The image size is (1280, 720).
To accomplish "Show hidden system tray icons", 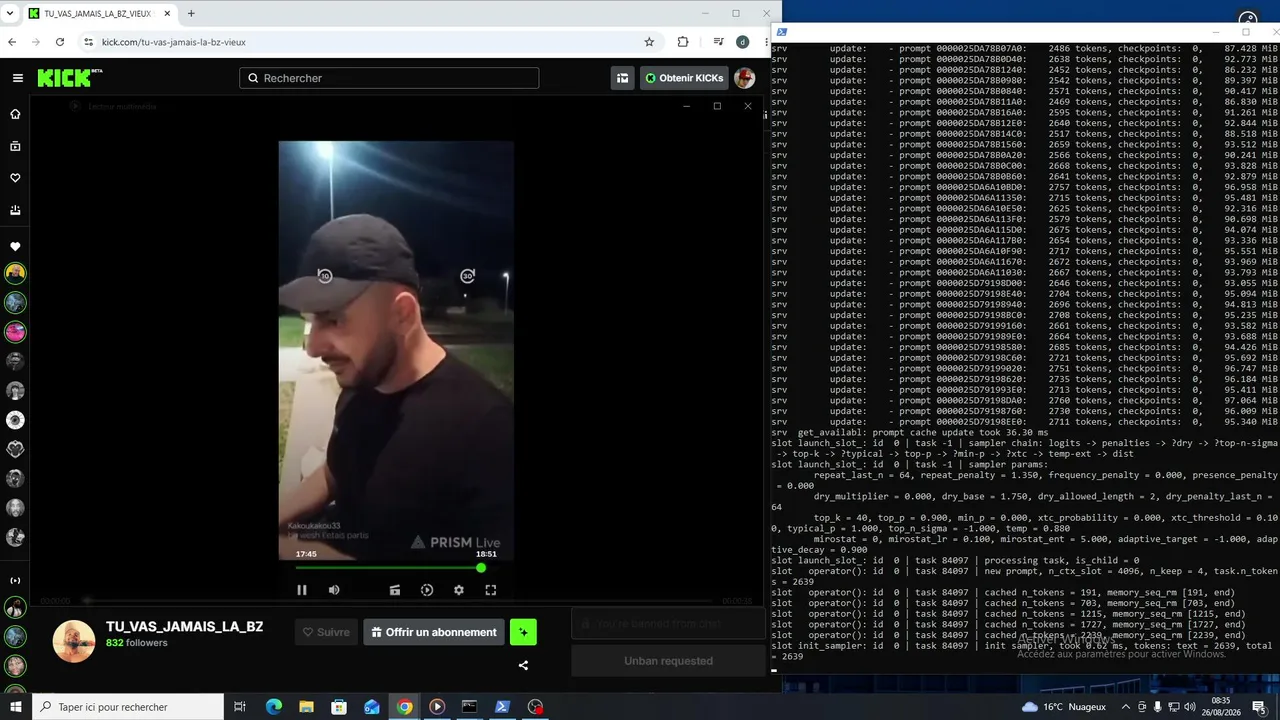I will 1126,707.
